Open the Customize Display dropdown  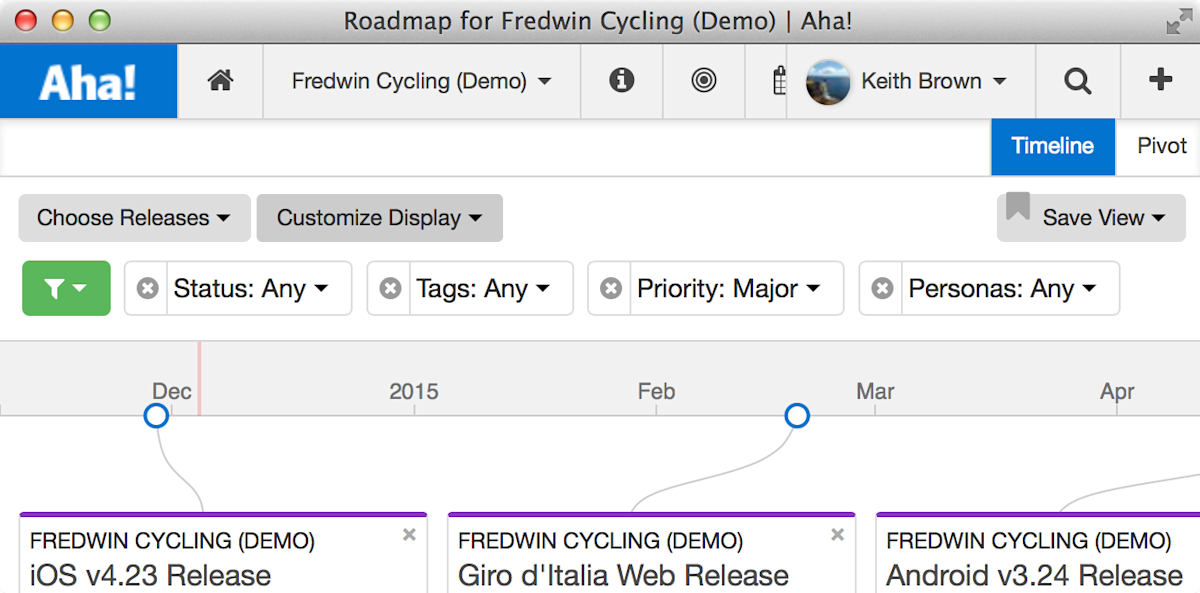coord(379,218)
